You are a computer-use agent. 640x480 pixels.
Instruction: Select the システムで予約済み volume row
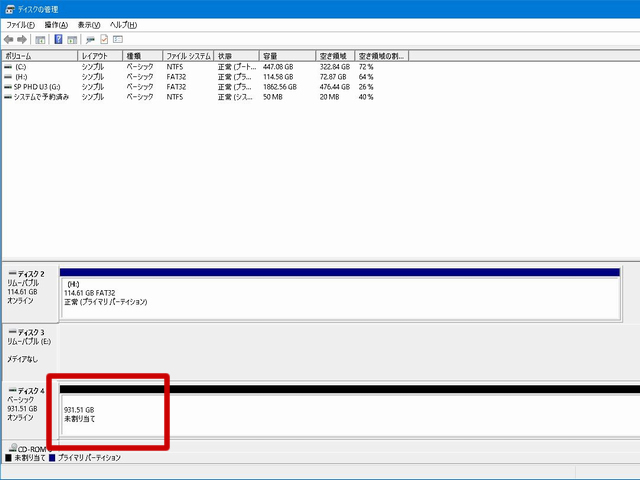tap(42, 97)
